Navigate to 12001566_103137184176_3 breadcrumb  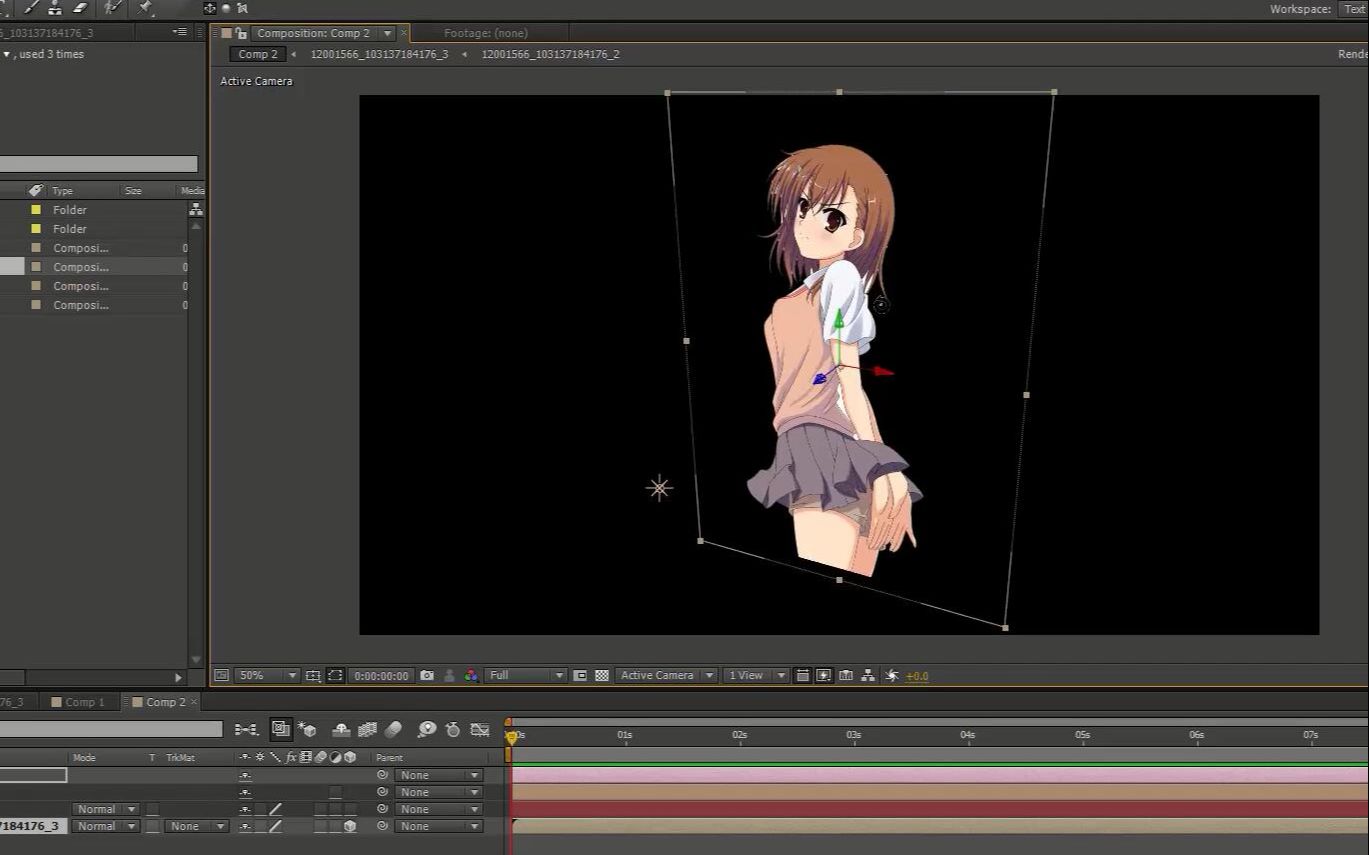click(x=379, y=54)
